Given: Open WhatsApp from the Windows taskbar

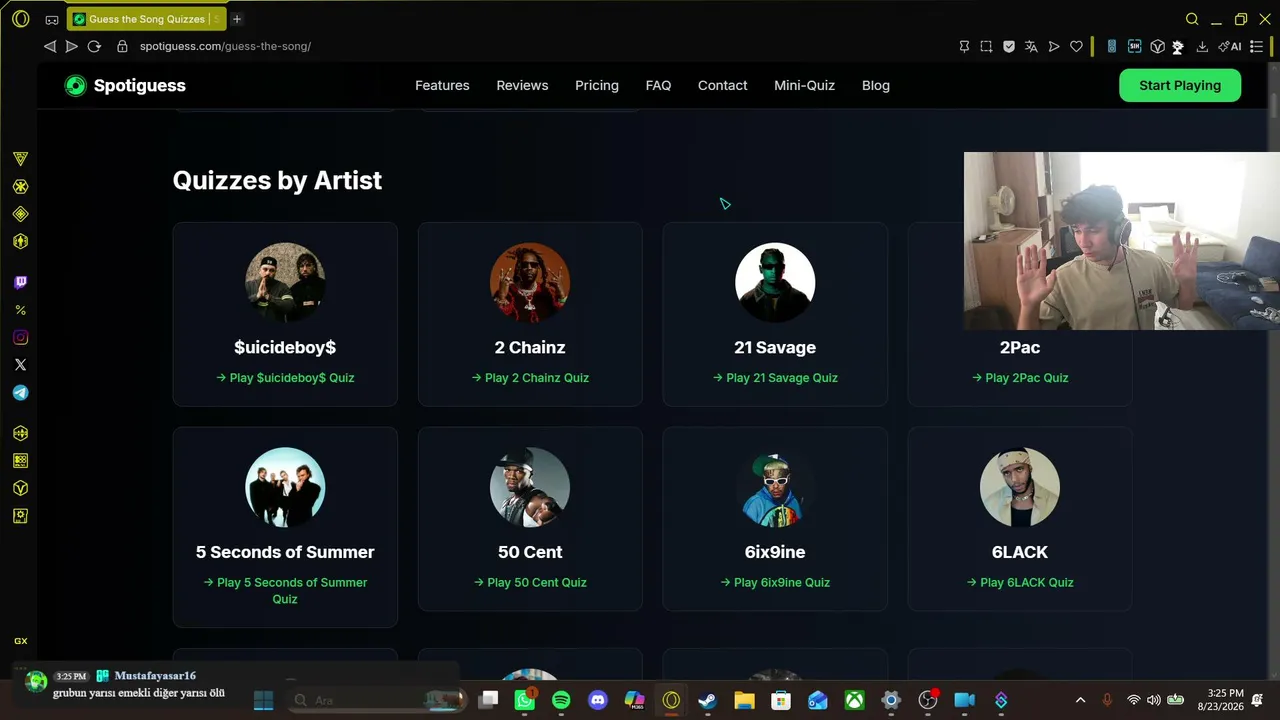Looking at the screenshot, I should coord(525,700).
